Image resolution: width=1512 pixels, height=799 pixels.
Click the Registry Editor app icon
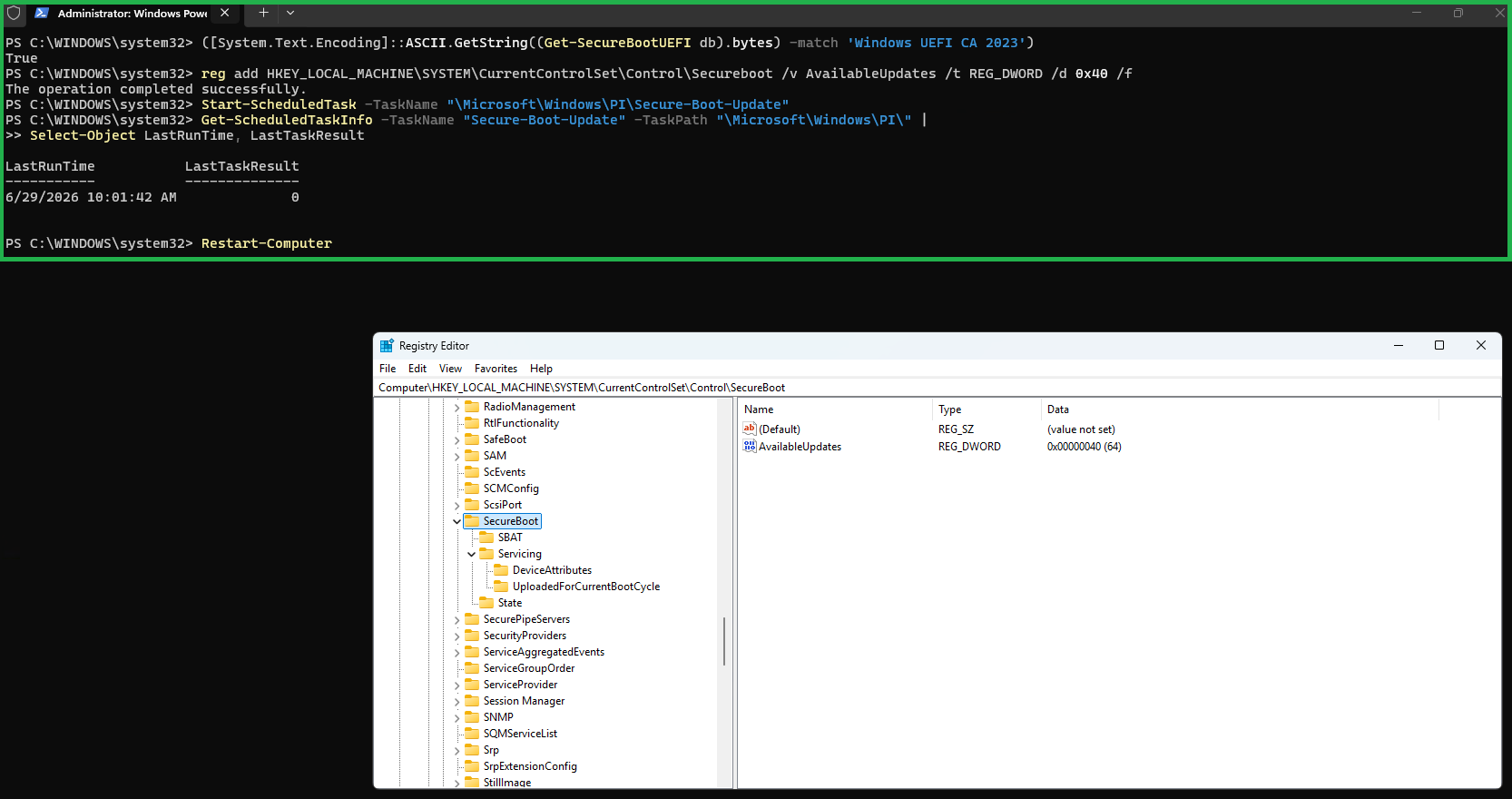click(387, 346)
